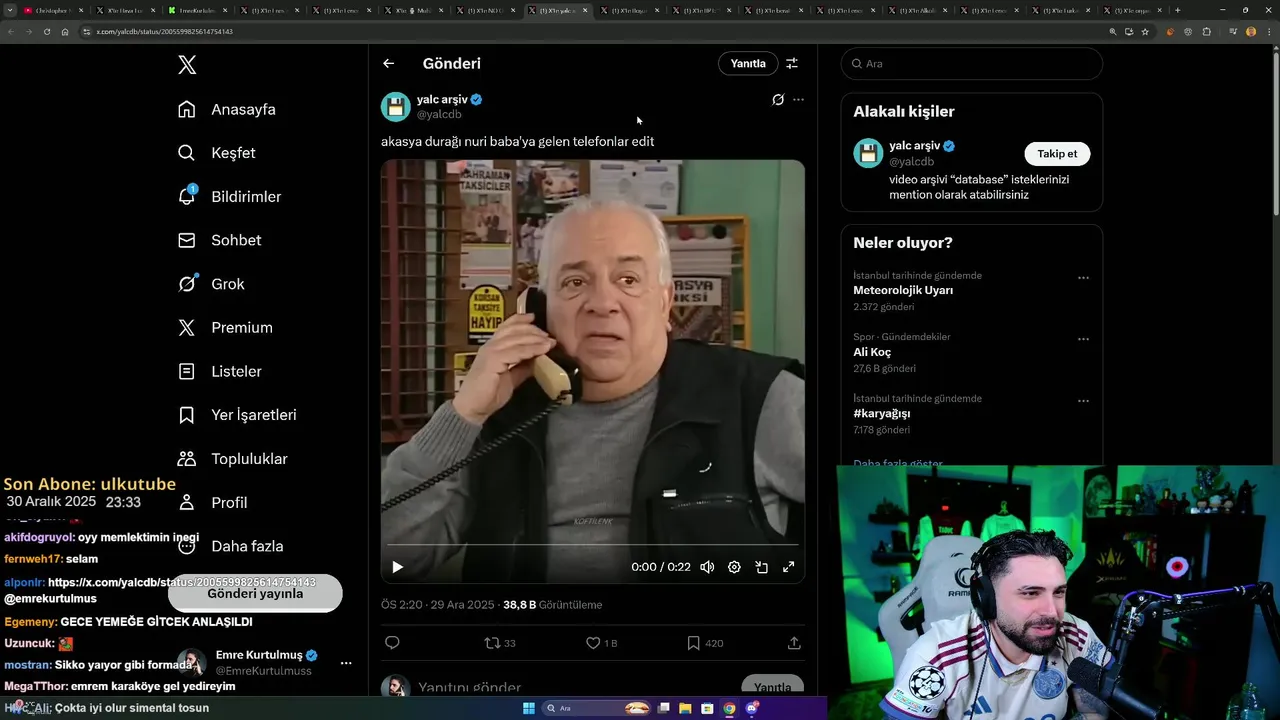Enter fullscreen on the video
The width and height of the screenshot is (1280, 720).
point(788,567)
